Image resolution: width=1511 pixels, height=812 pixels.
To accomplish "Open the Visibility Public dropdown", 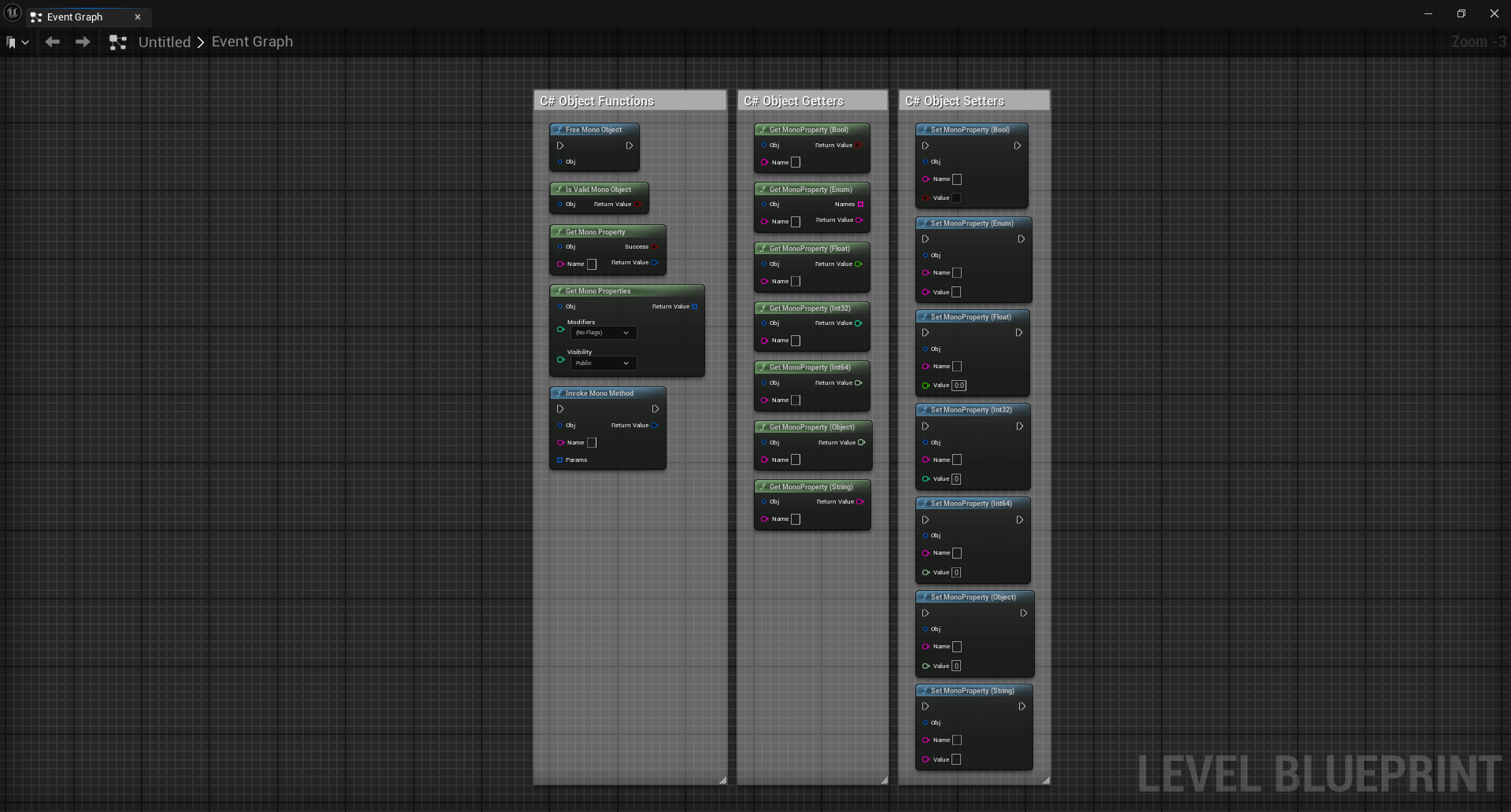I will click(603, 364).
